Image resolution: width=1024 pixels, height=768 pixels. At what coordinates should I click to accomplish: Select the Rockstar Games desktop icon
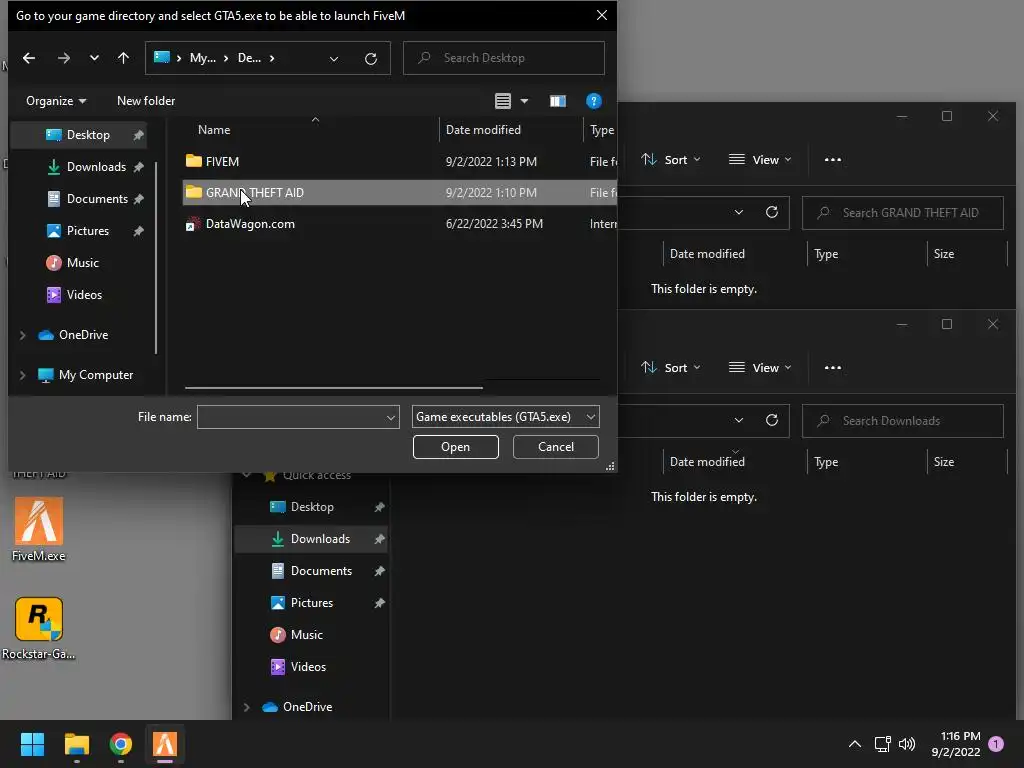tap(39, 628)
